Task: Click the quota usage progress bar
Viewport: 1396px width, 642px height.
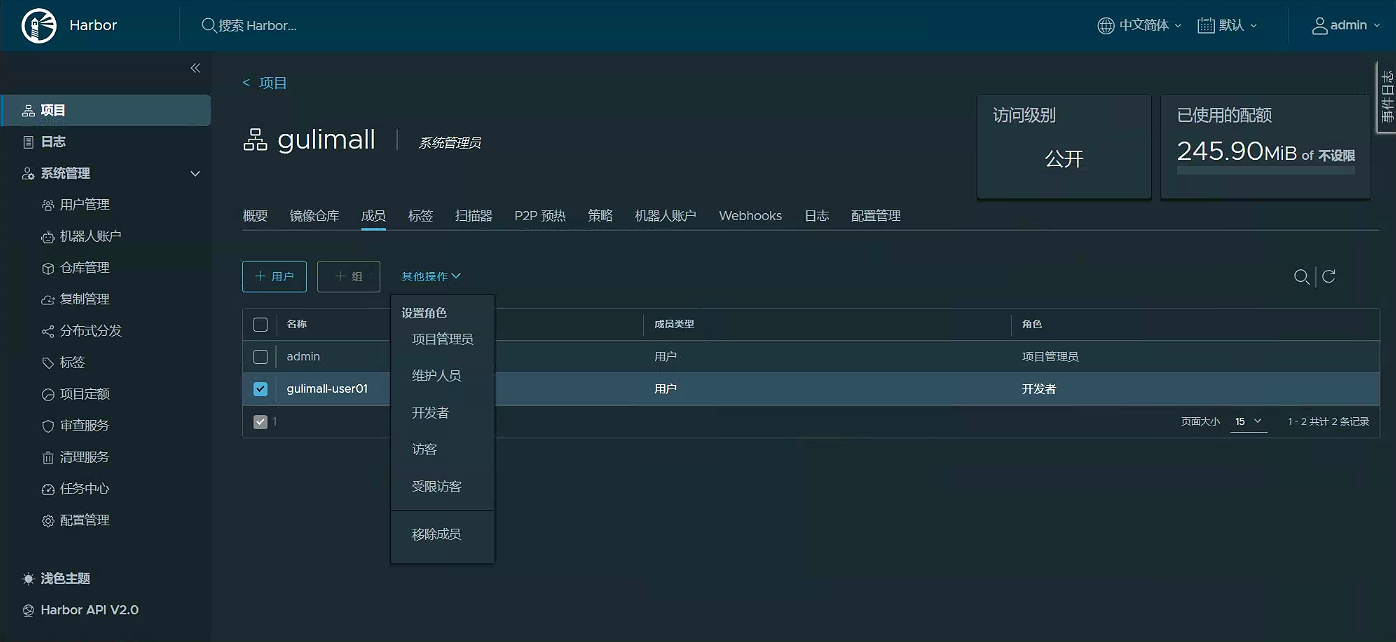Action: click(x=1265, y=171)
